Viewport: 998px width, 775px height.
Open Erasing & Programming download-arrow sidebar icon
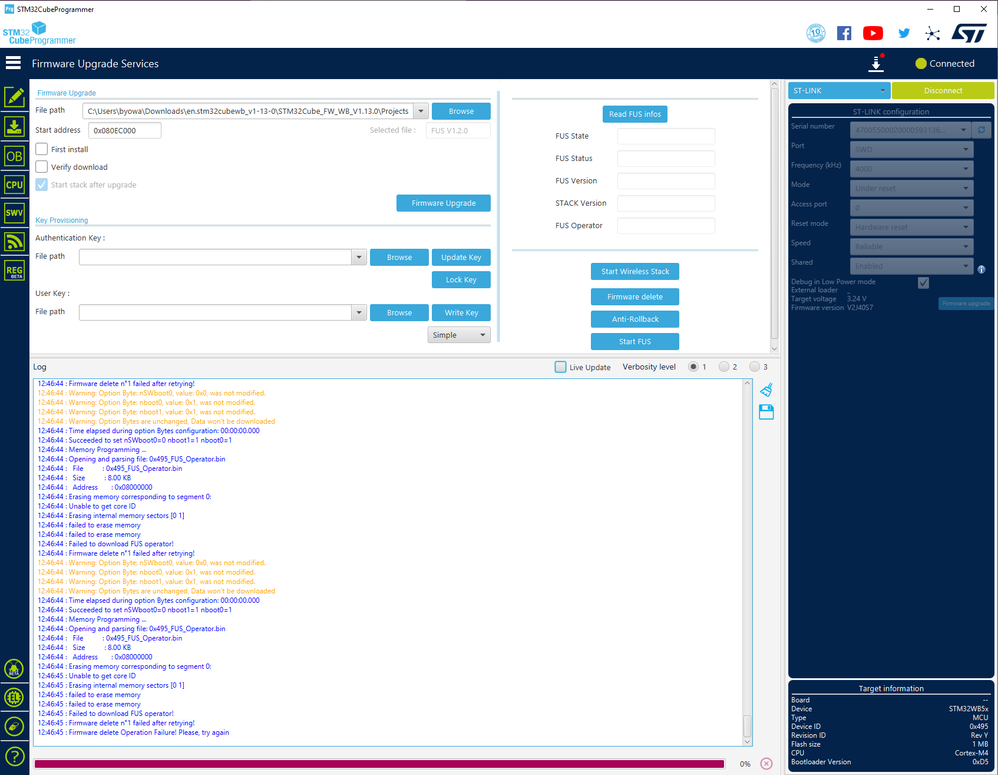tap(14, 126)
